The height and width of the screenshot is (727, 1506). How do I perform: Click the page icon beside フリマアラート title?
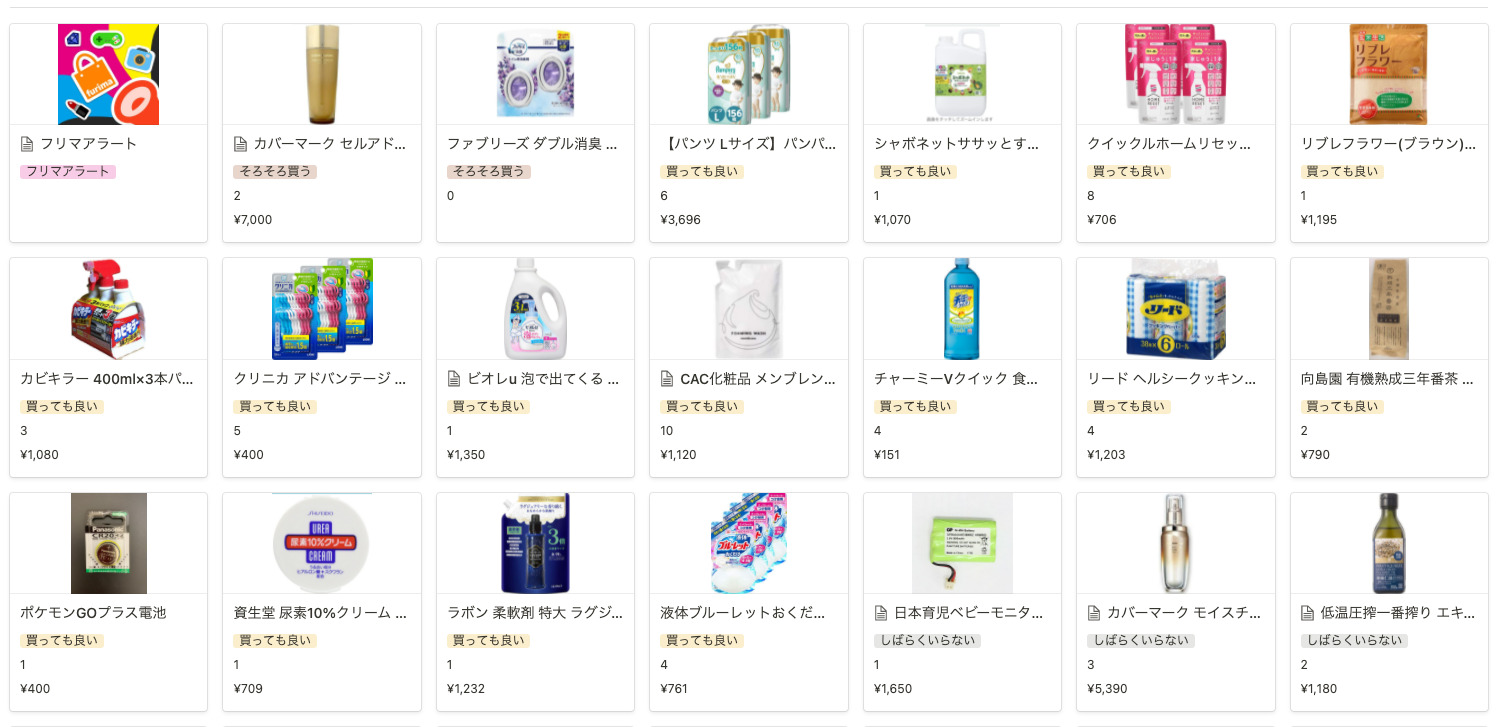point(27,144)
